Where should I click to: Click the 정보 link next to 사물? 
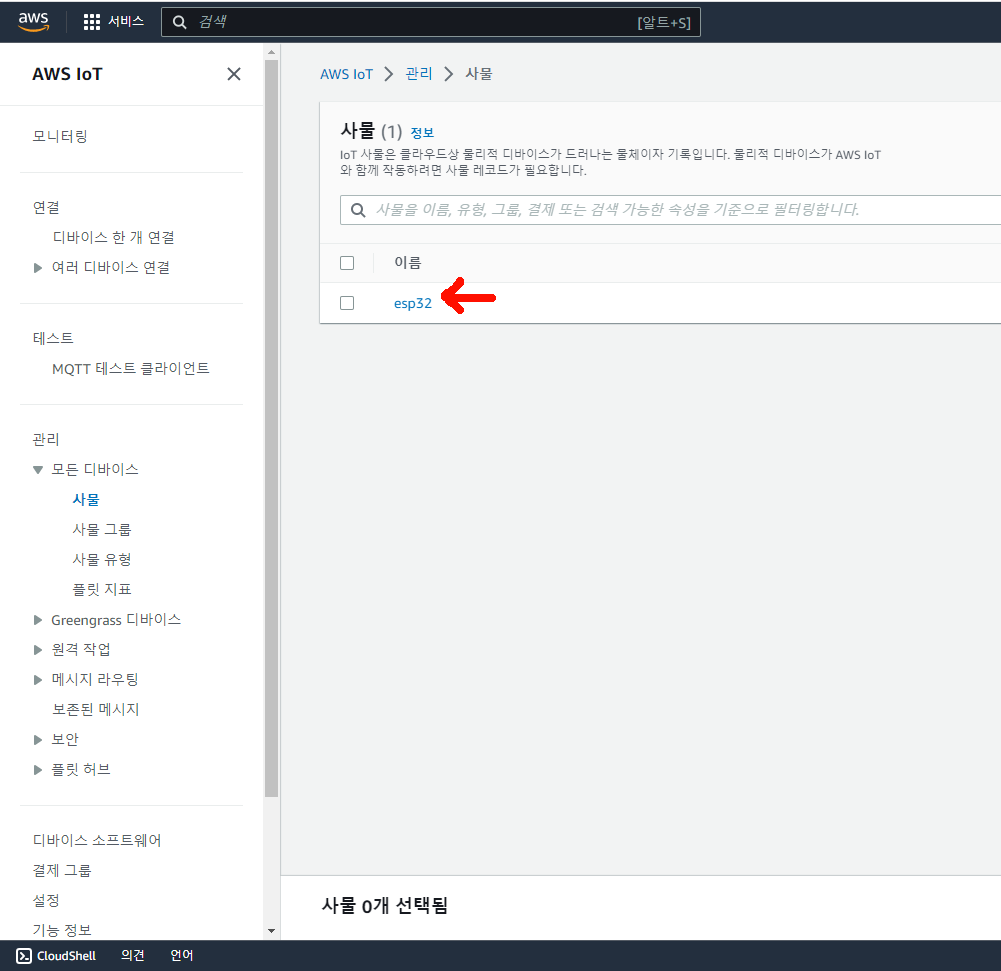422,133
